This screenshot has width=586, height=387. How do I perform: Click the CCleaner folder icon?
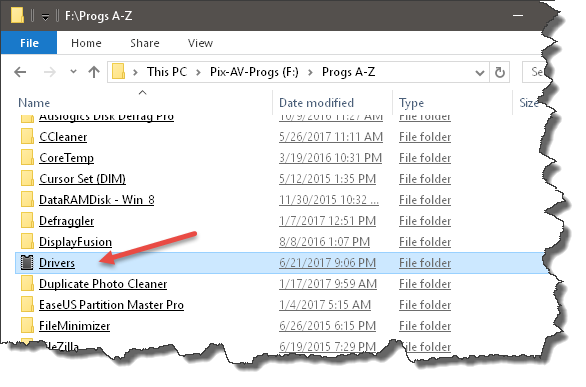[x=27, y=136]
